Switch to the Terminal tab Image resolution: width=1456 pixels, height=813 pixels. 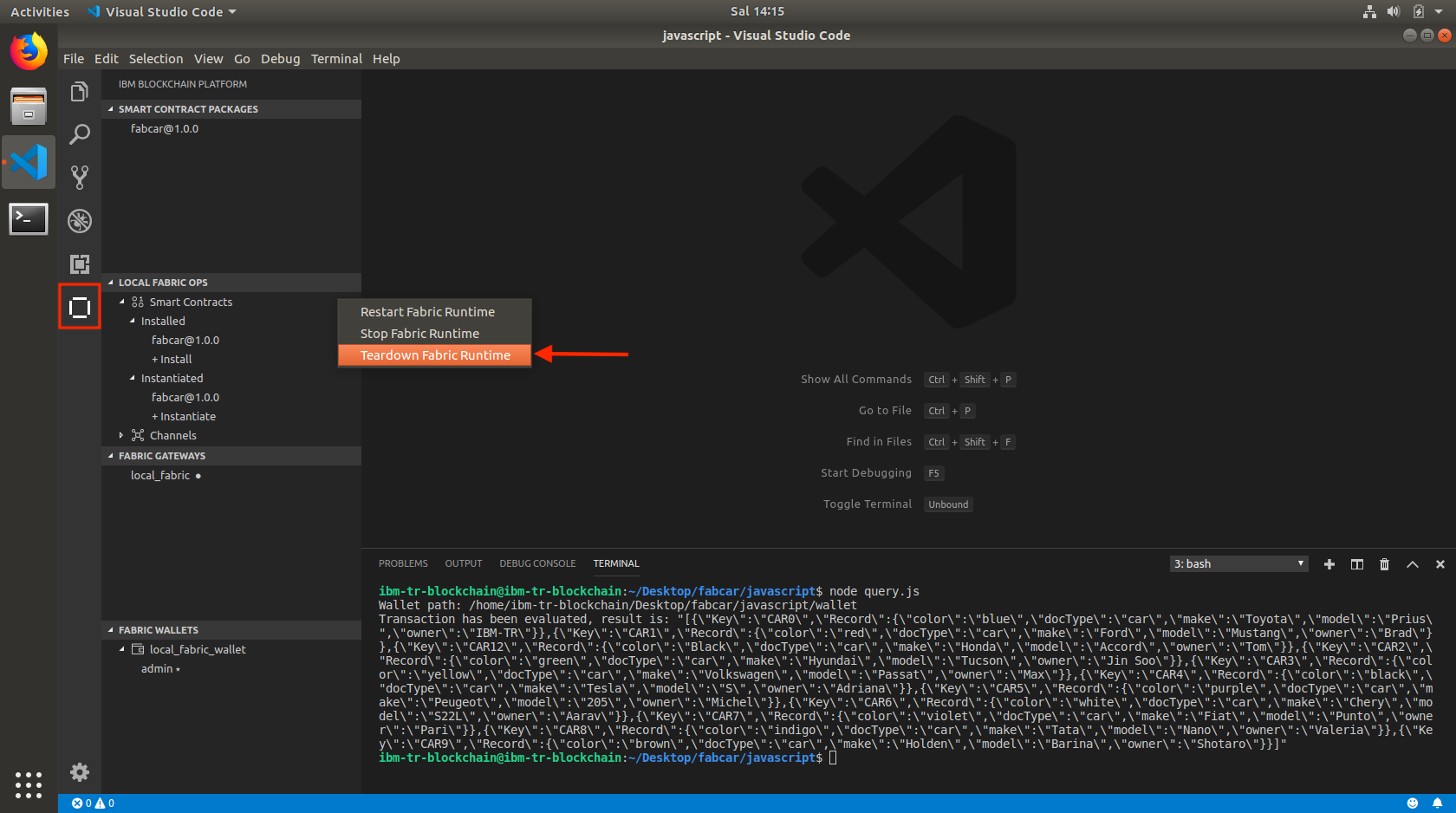[x=616, y=563]
